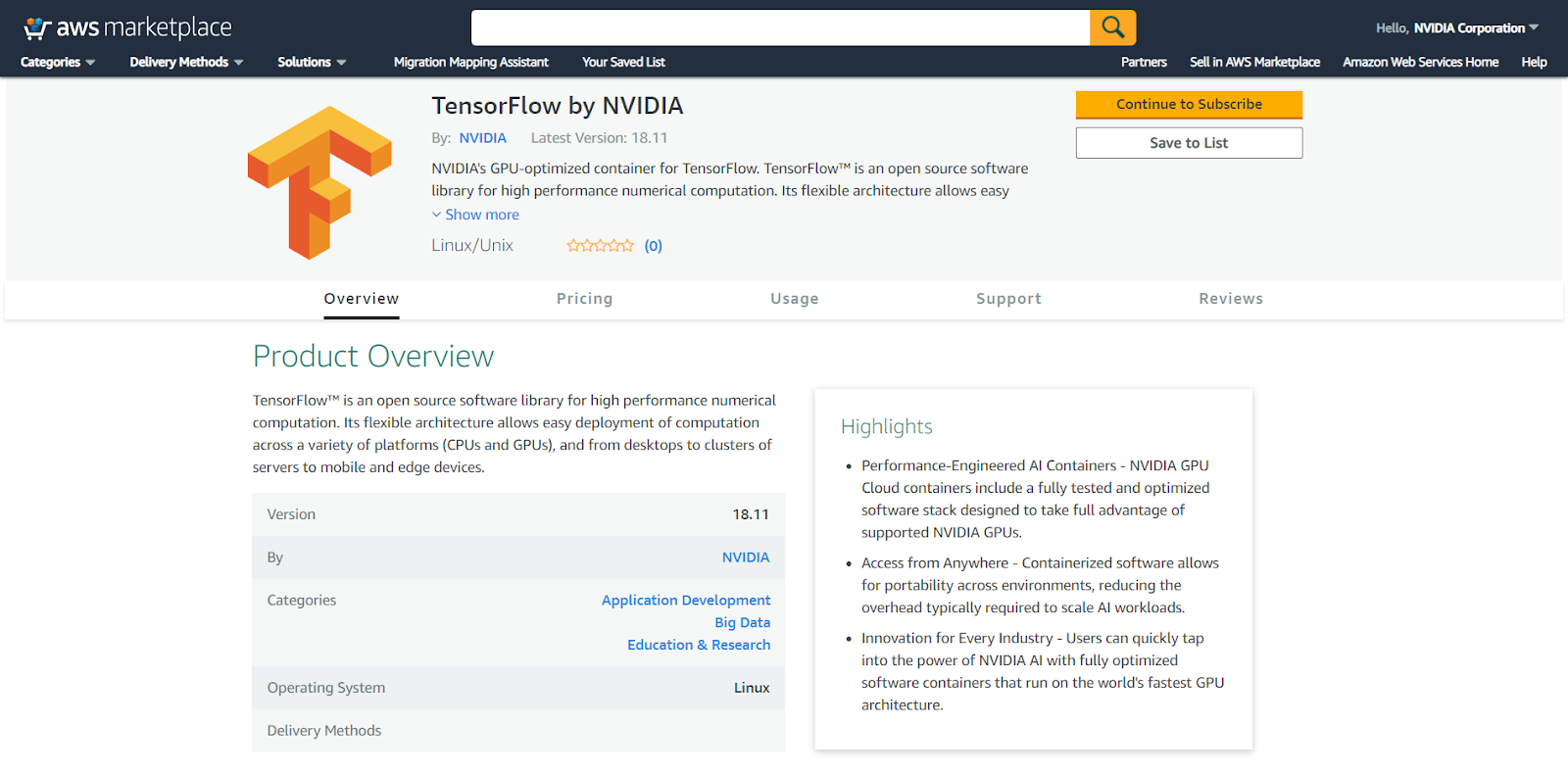Click the Delivery Methods row label
The width and height of the screenshot is (1568, 776).
pos(324,731)
